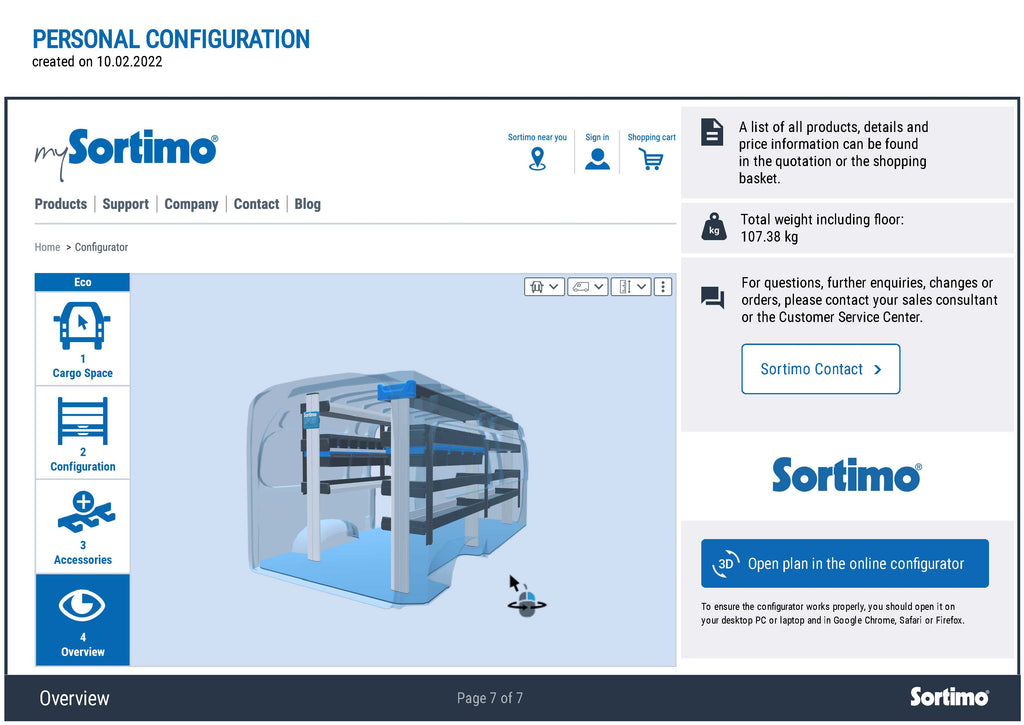
Task: Click the Sortimo Contact button
Action: tap(820, 369)
